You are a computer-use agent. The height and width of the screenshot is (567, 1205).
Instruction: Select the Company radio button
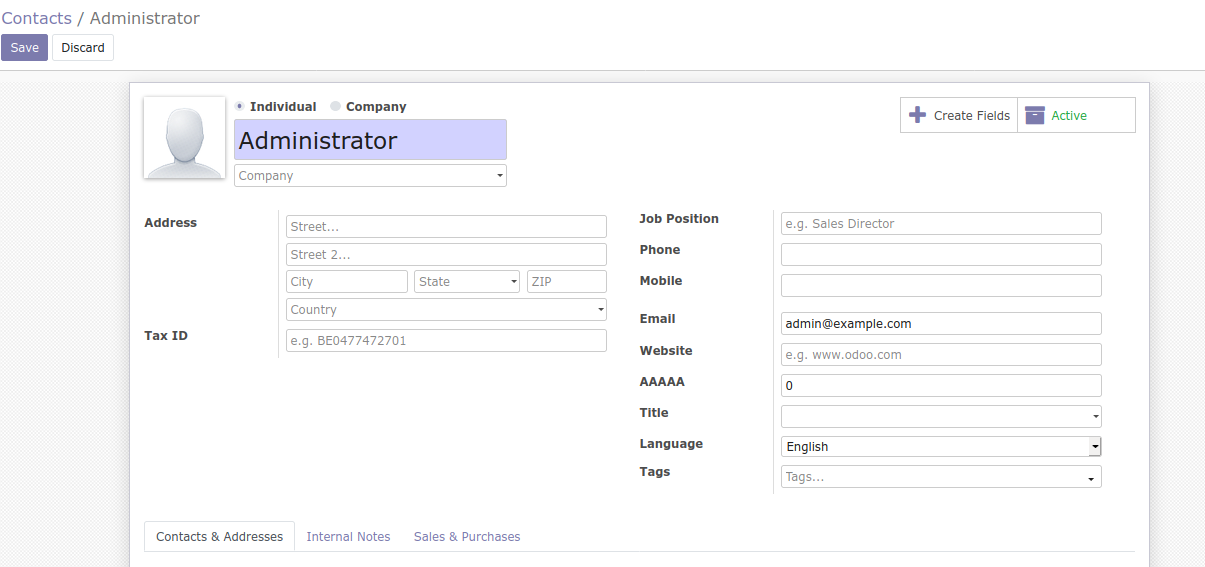tap(335, 106)
